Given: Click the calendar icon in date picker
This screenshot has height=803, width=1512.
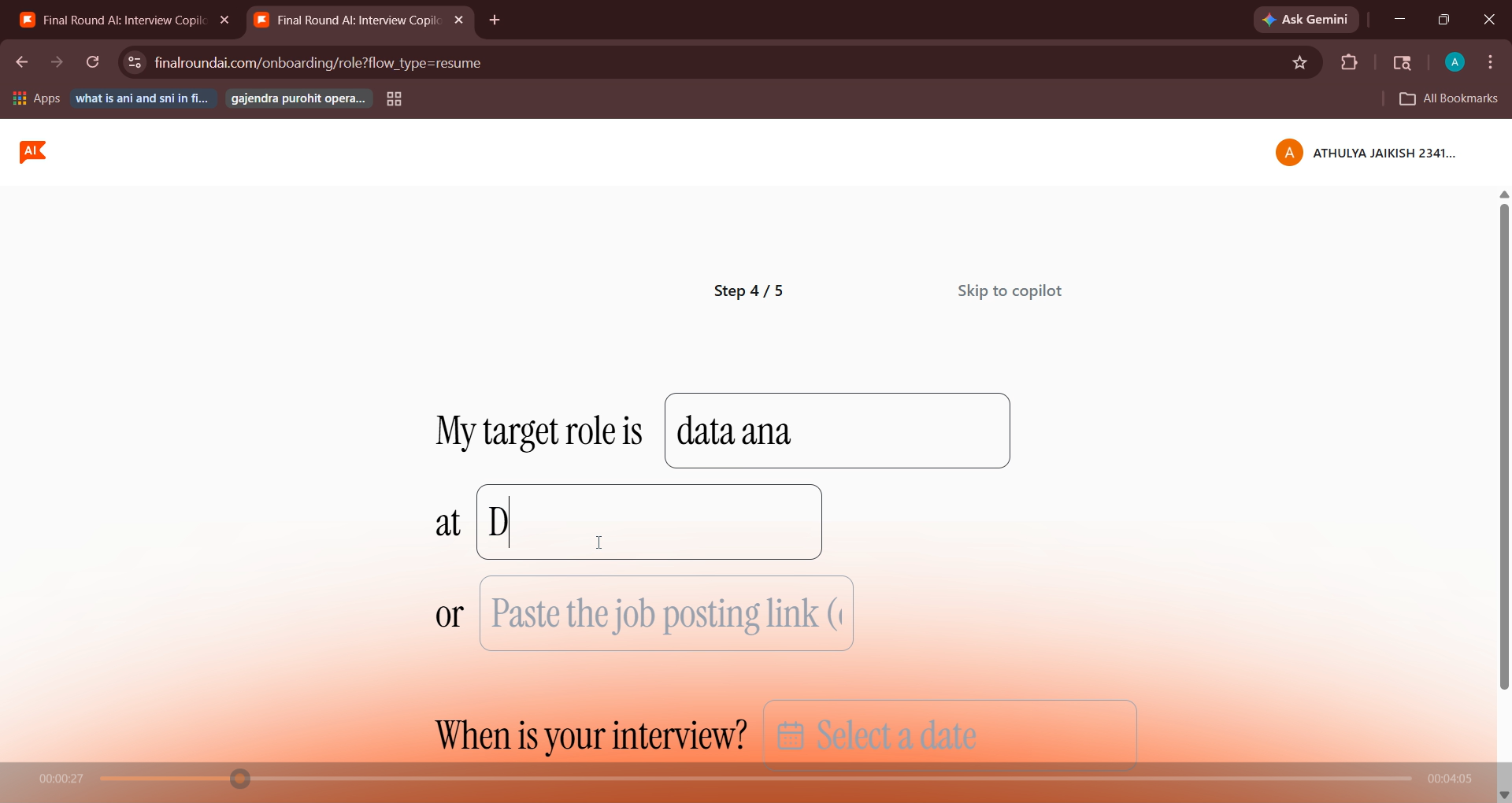Looking at the screenshot, I should [x=791, y=736].
